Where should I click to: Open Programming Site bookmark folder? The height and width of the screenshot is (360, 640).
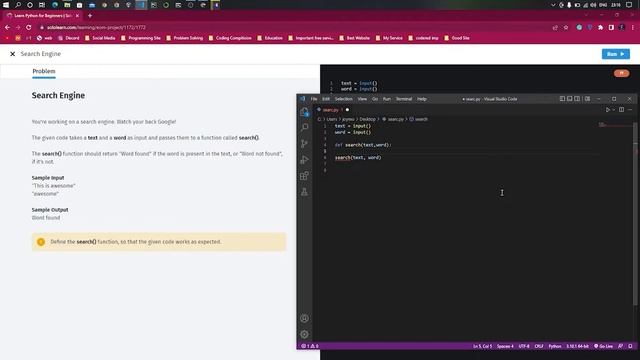click(x=141, y=38)
